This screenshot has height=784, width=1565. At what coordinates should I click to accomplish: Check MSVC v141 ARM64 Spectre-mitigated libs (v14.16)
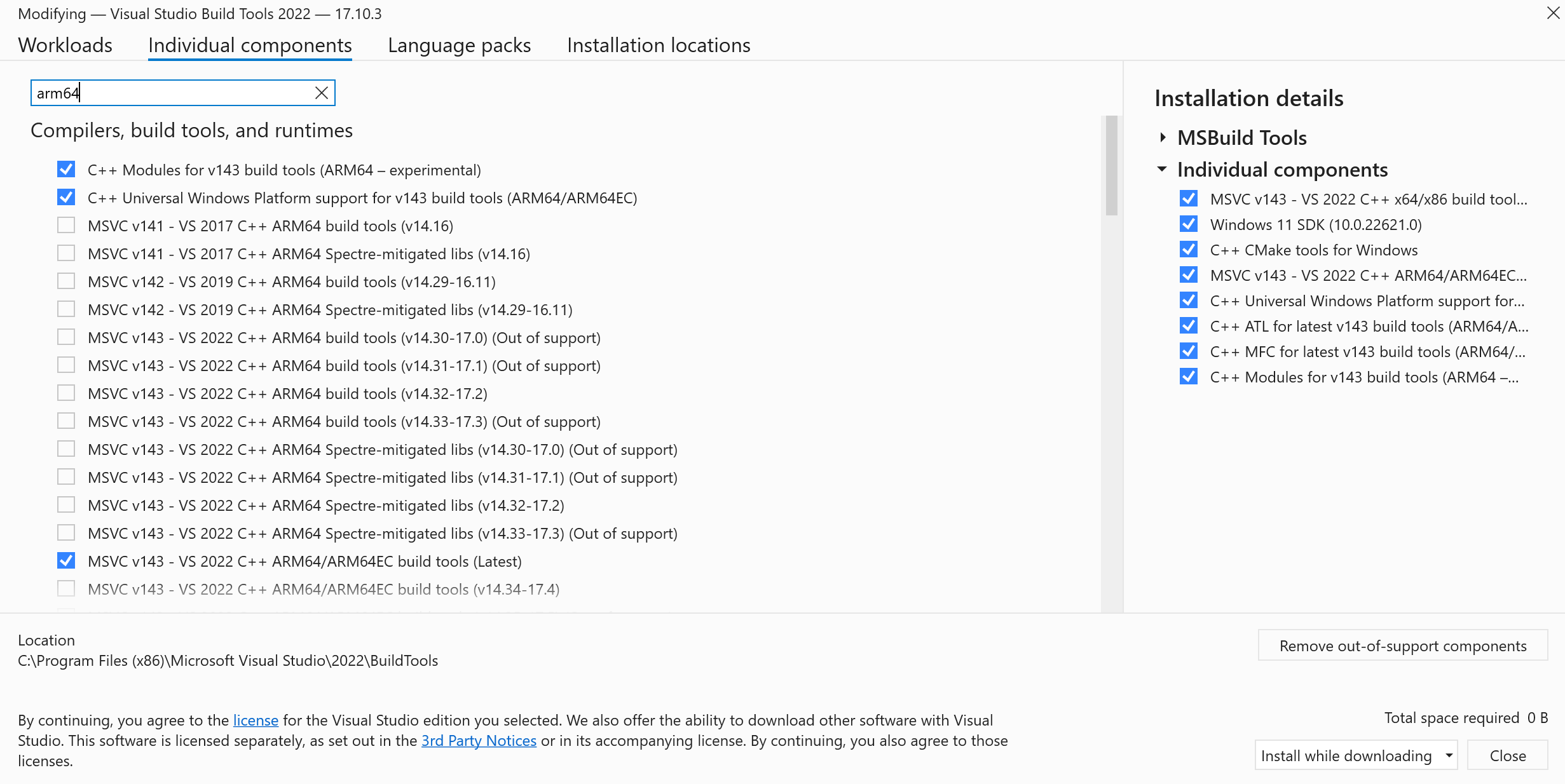click(66, 253)
